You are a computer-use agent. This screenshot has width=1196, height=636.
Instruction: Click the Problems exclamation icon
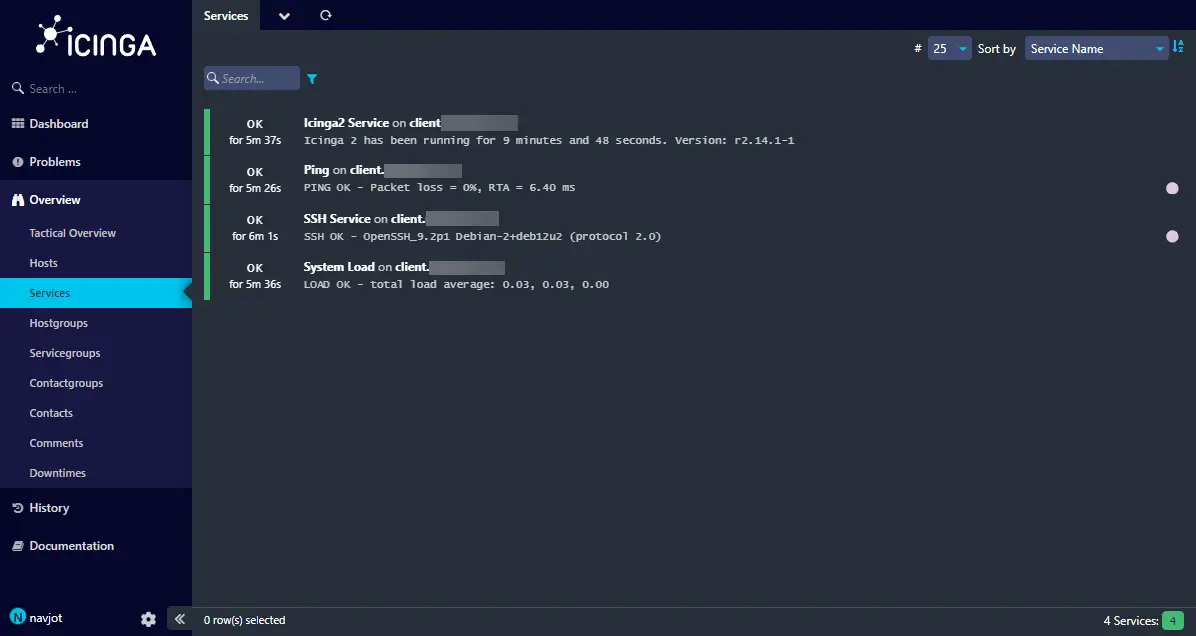[18, 162]
